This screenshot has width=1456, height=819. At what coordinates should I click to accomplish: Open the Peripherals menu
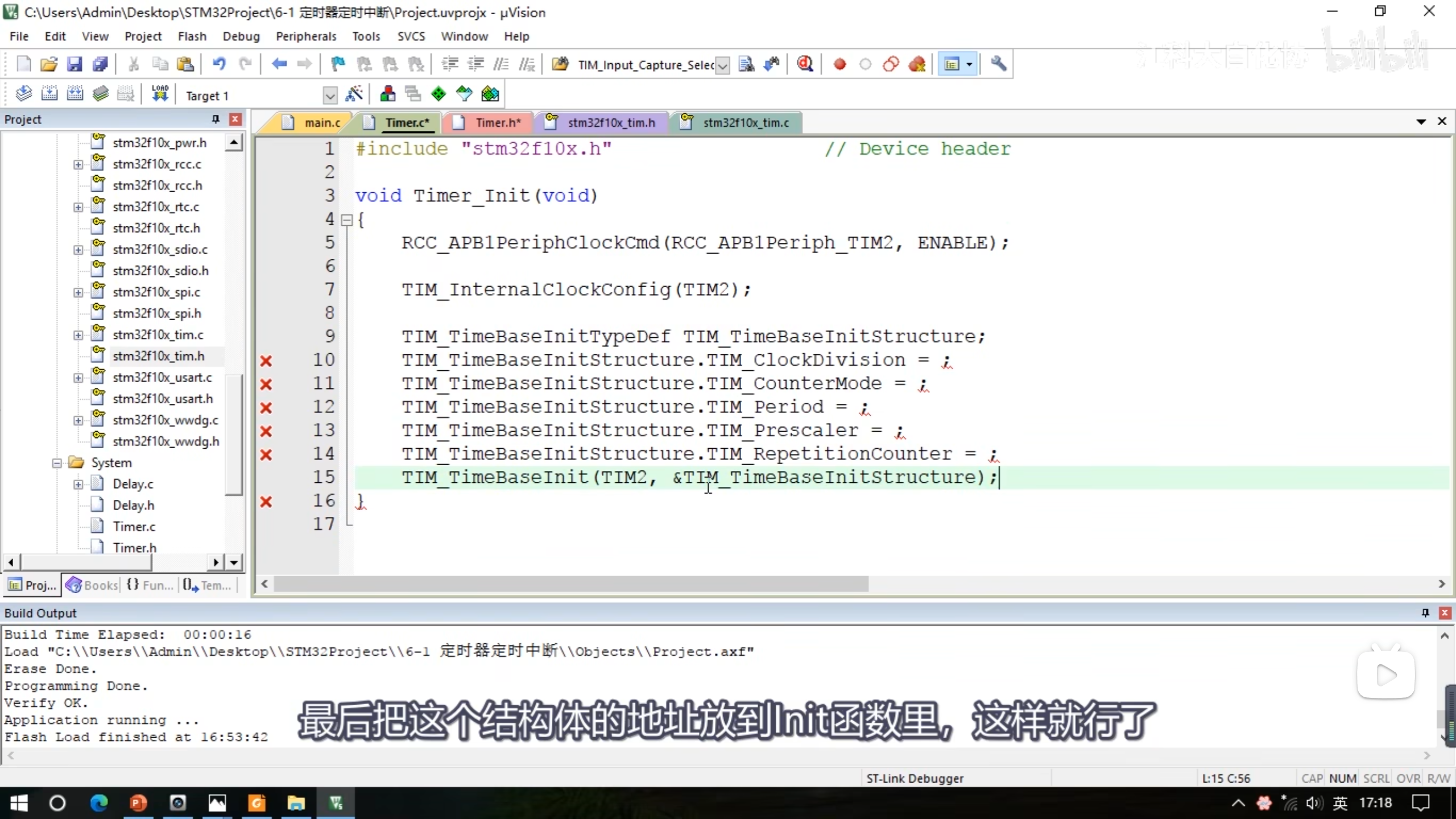(x=306, y=36)
